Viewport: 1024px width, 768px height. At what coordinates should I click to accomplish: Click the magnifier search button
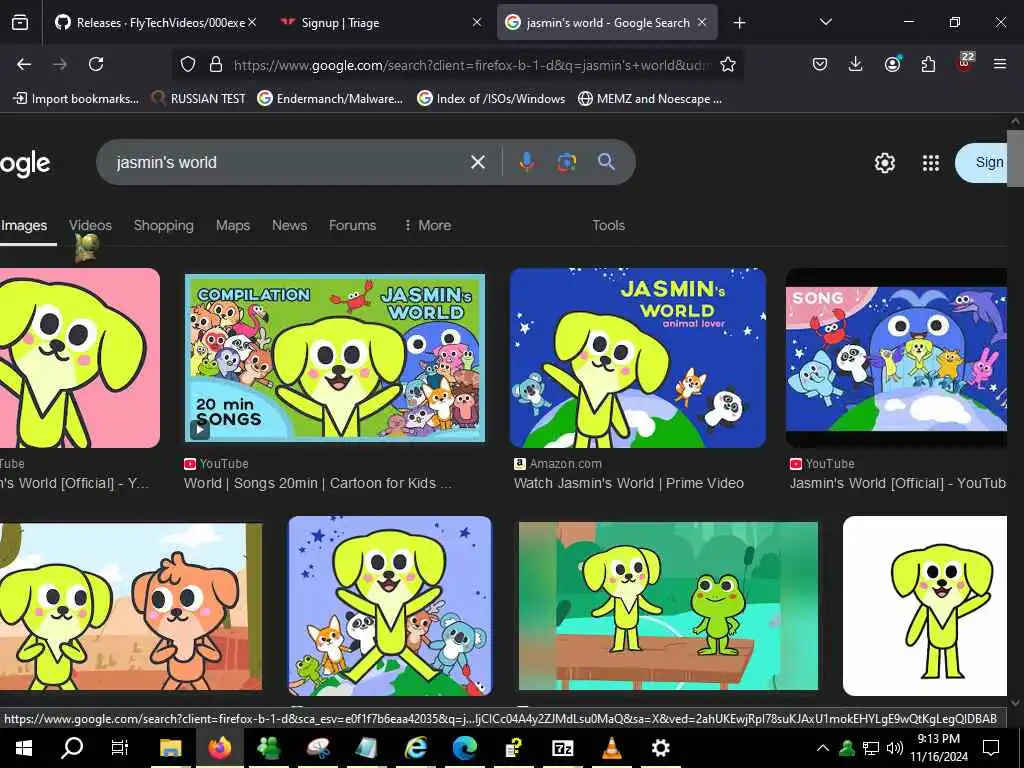point(606,162)
